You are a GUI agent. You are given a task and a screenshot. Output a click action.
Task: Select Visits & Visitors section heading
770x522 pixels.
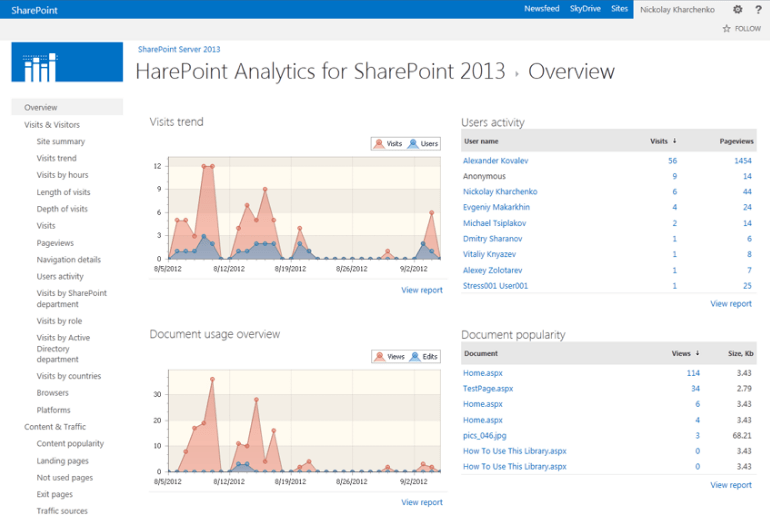[x=52, y=125]
